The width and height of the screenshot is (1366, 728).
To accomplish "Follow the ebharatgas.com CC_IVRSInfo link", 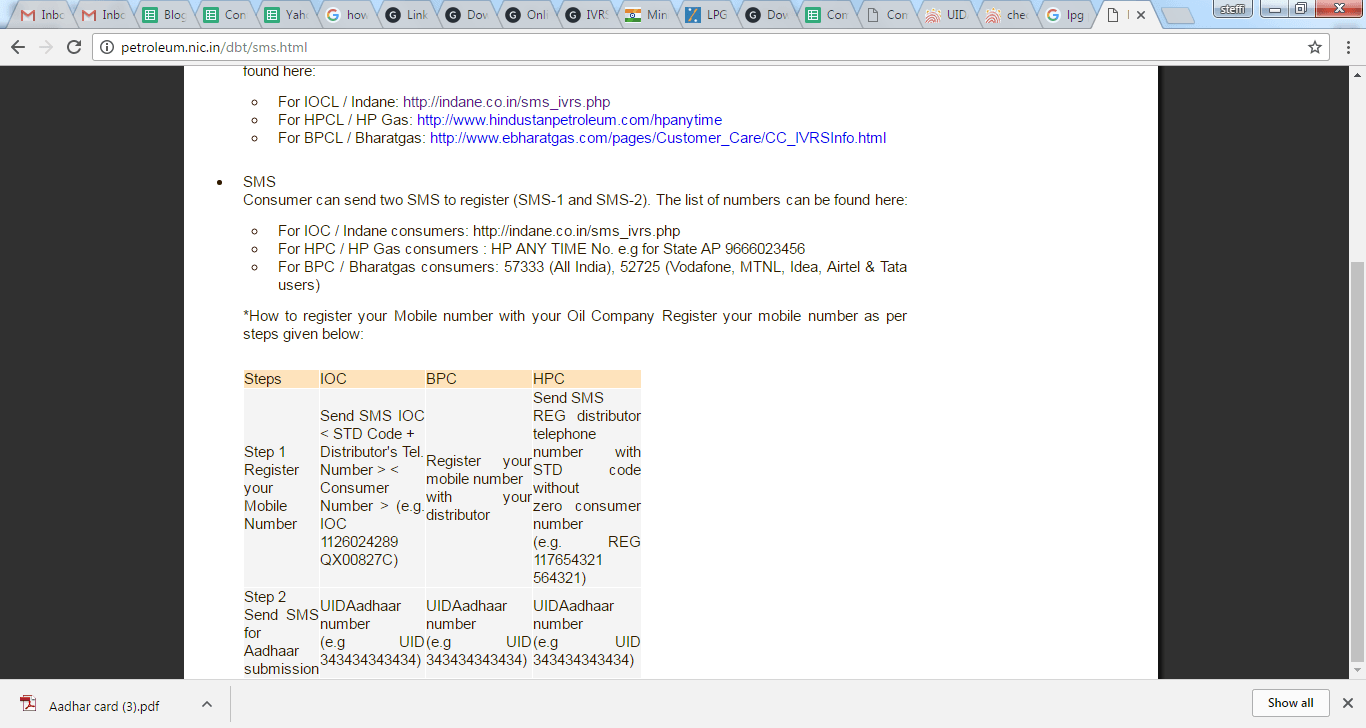I will click(657, 138).
